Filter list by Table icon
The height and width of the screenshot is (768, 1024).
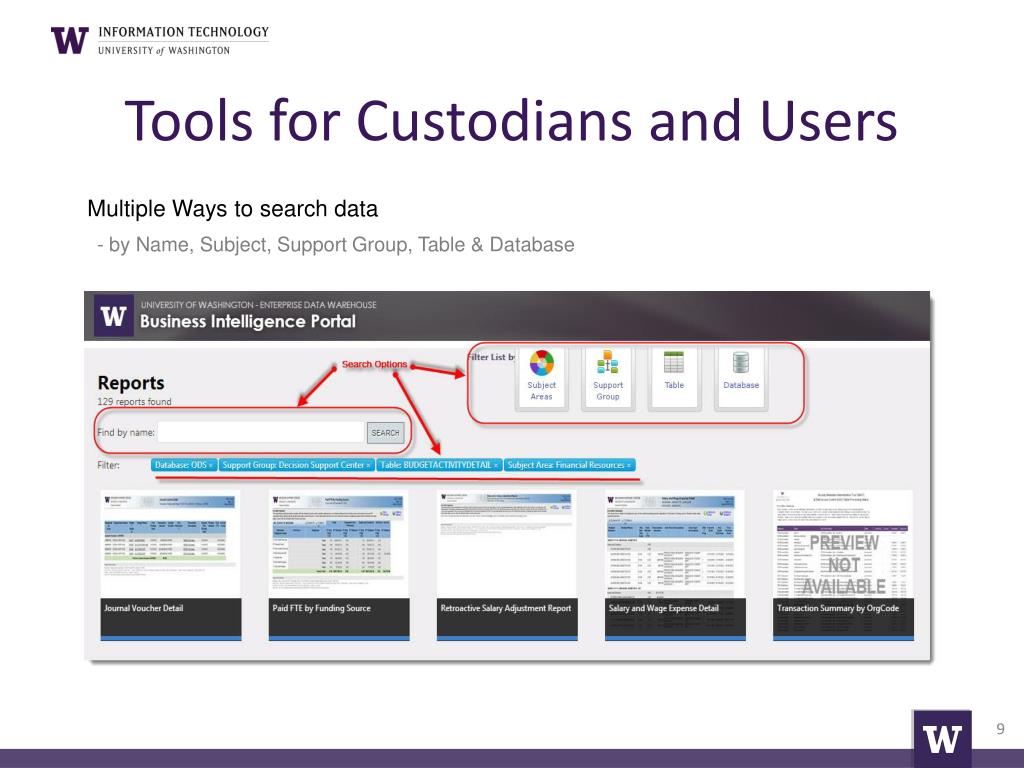pyautogui.click(x=674, y=377)
